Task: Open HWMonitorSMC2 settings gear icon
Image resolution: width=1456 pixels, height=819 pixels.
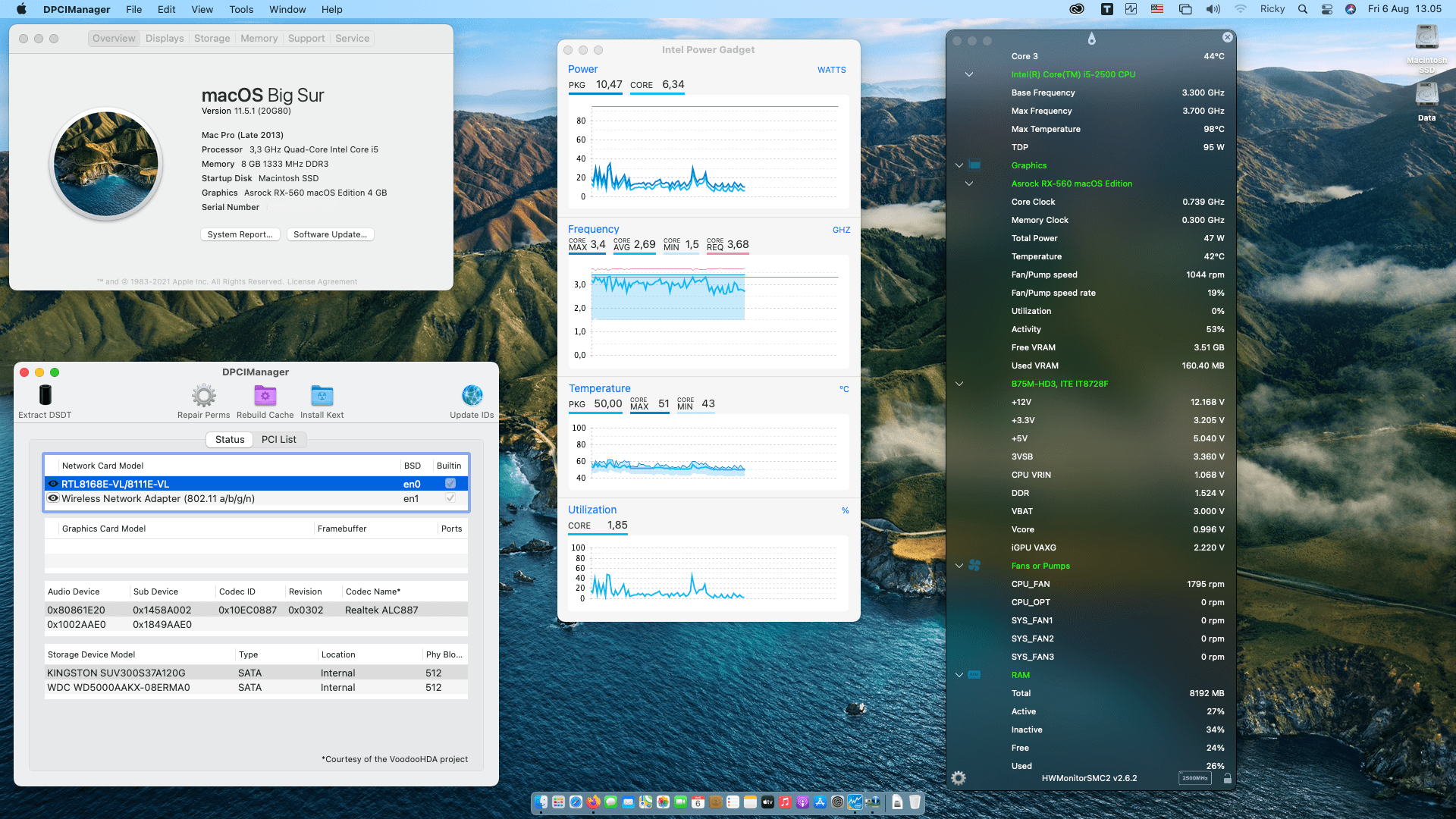Action: [959, 778]
